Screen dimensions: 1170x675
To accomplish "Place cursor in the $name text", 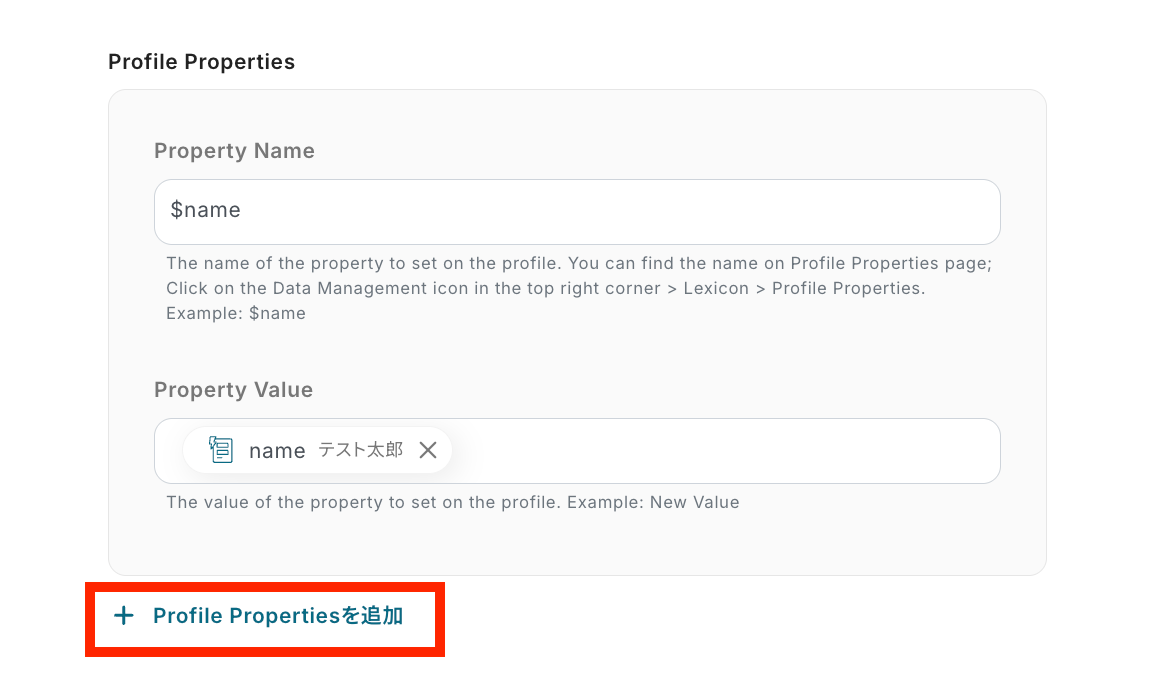I will click(206, 210).
